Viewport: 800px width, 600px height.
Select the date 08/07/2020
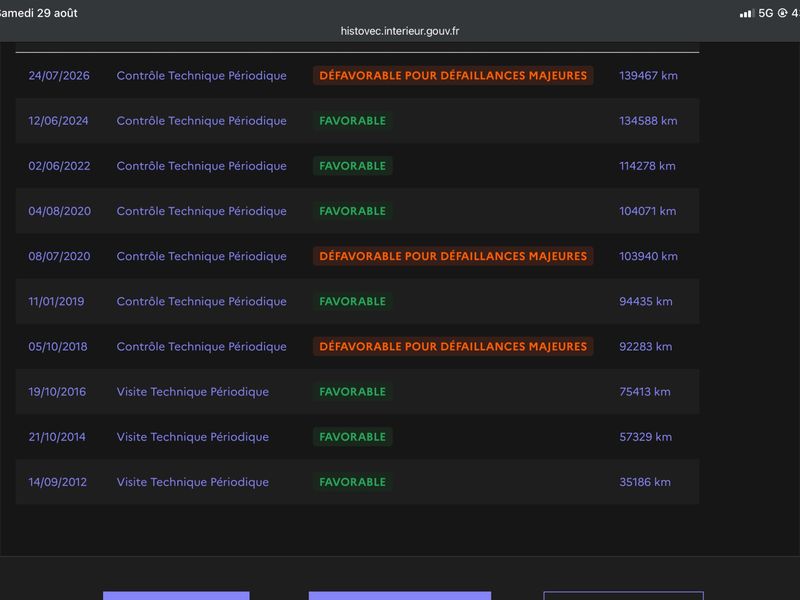click(59, 256)
